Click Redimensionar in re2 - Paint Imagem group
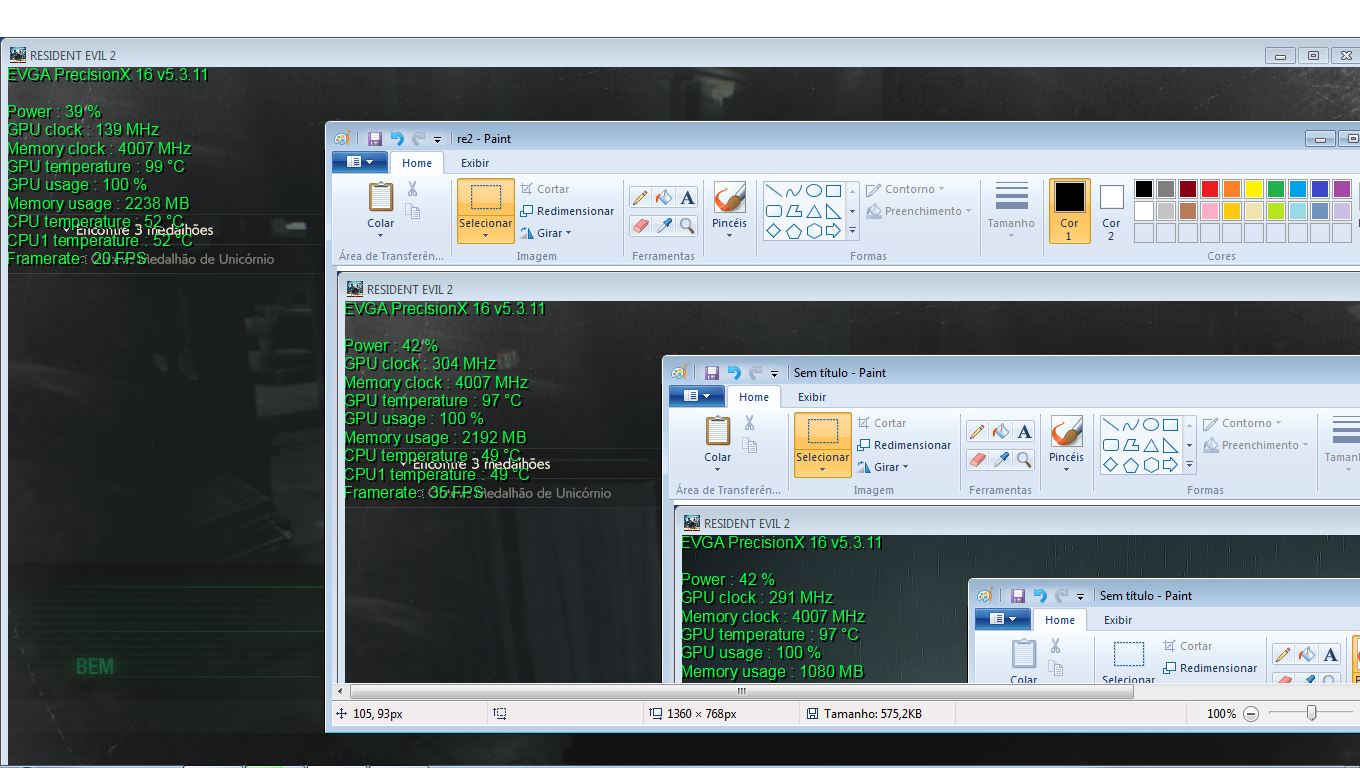This screenshot has height=768, width=1360. [x=567, y=211]
